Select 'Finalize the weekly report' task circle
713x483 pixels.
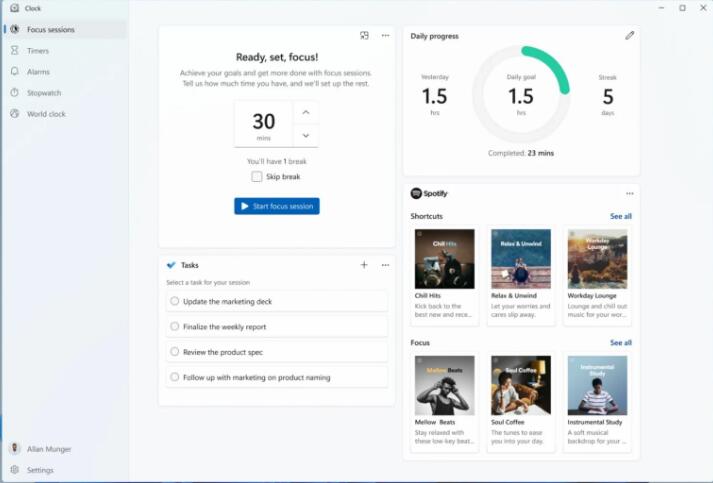(x=175, y=327)
